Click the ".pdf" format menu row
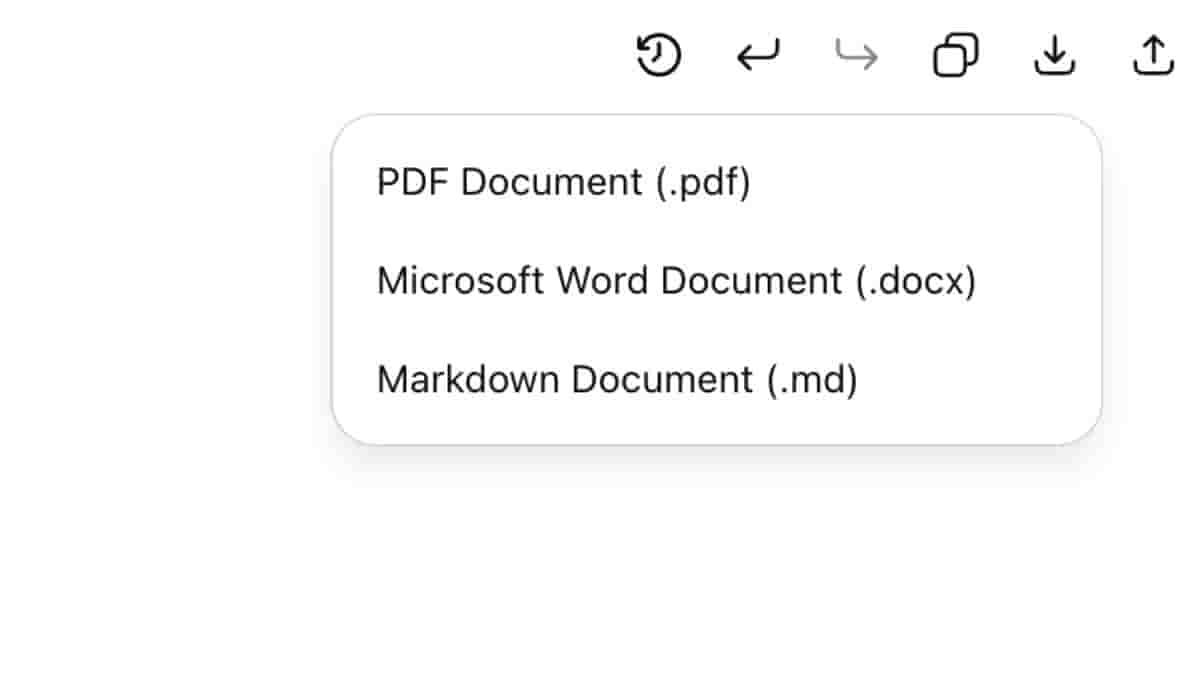 563,182
